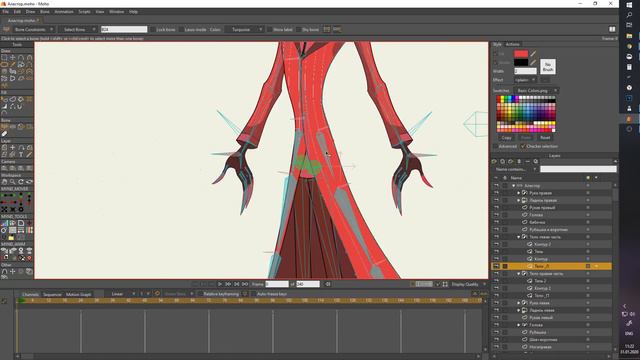The image size is (640, 360).
Task: Open the Bone Constraints dropdown
Action: pyautogui.click(x=33, y=29)
